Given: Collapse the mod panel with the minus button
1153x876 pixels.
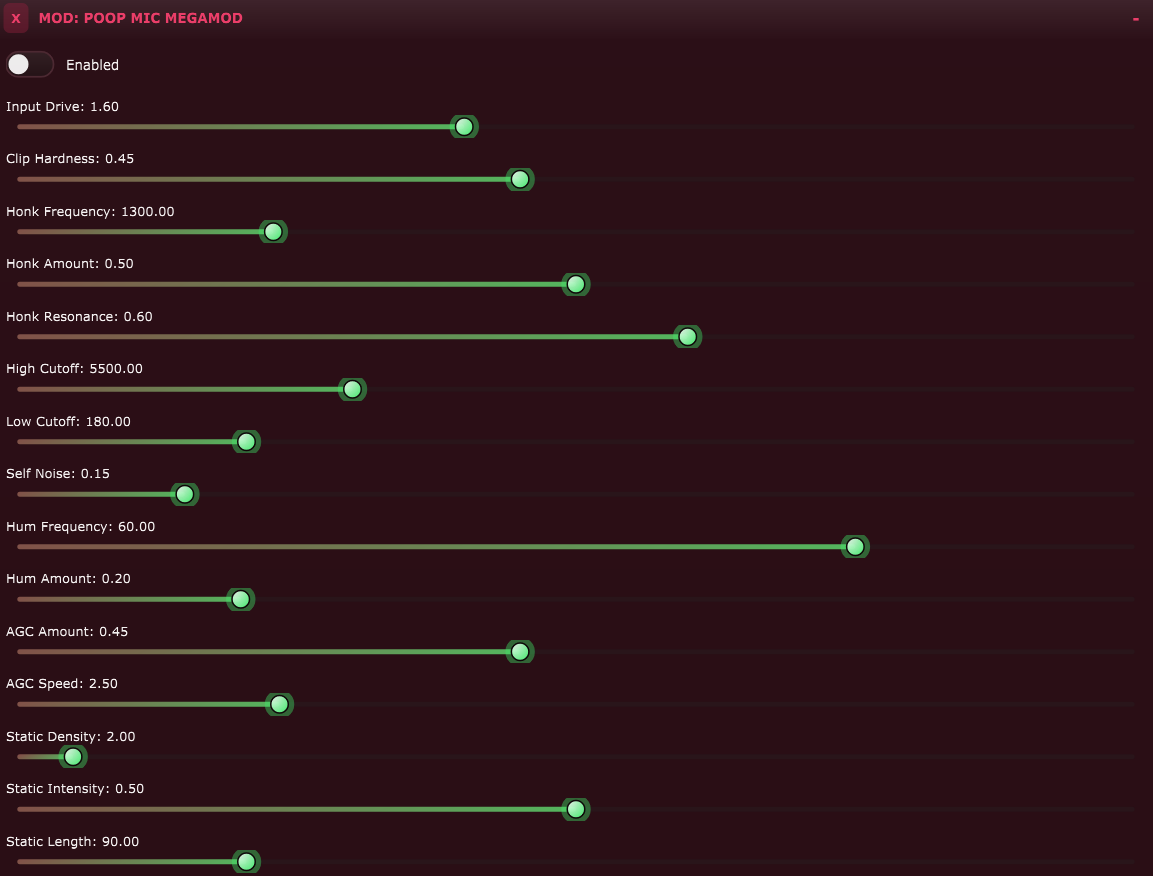Looking at the screenshot, I should click(x=1135, y=18).
